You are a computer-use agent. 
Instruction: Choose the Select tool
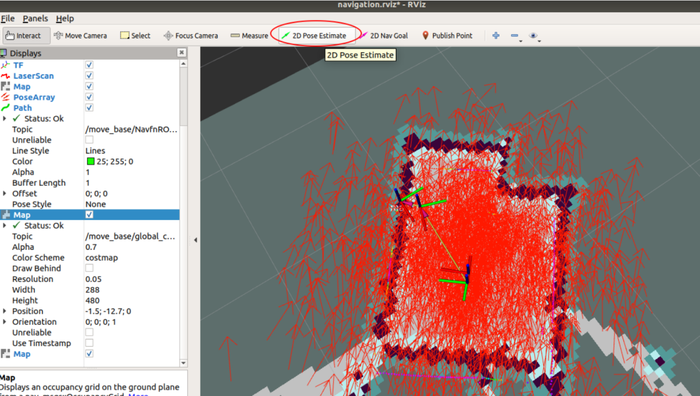135,36
